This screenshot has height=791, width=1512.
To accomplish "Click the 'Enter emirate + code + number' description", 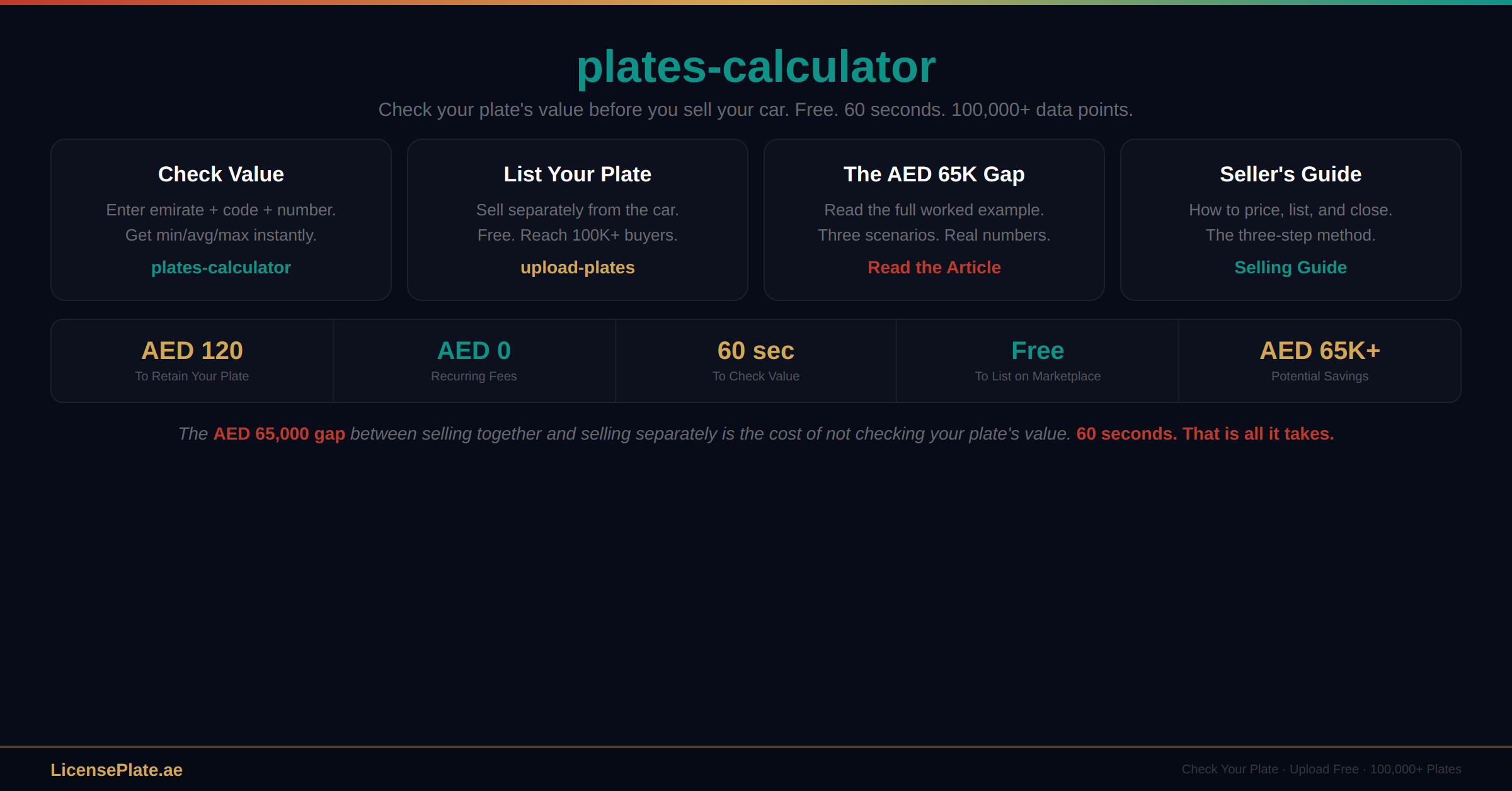I will (x=221, y=210).
